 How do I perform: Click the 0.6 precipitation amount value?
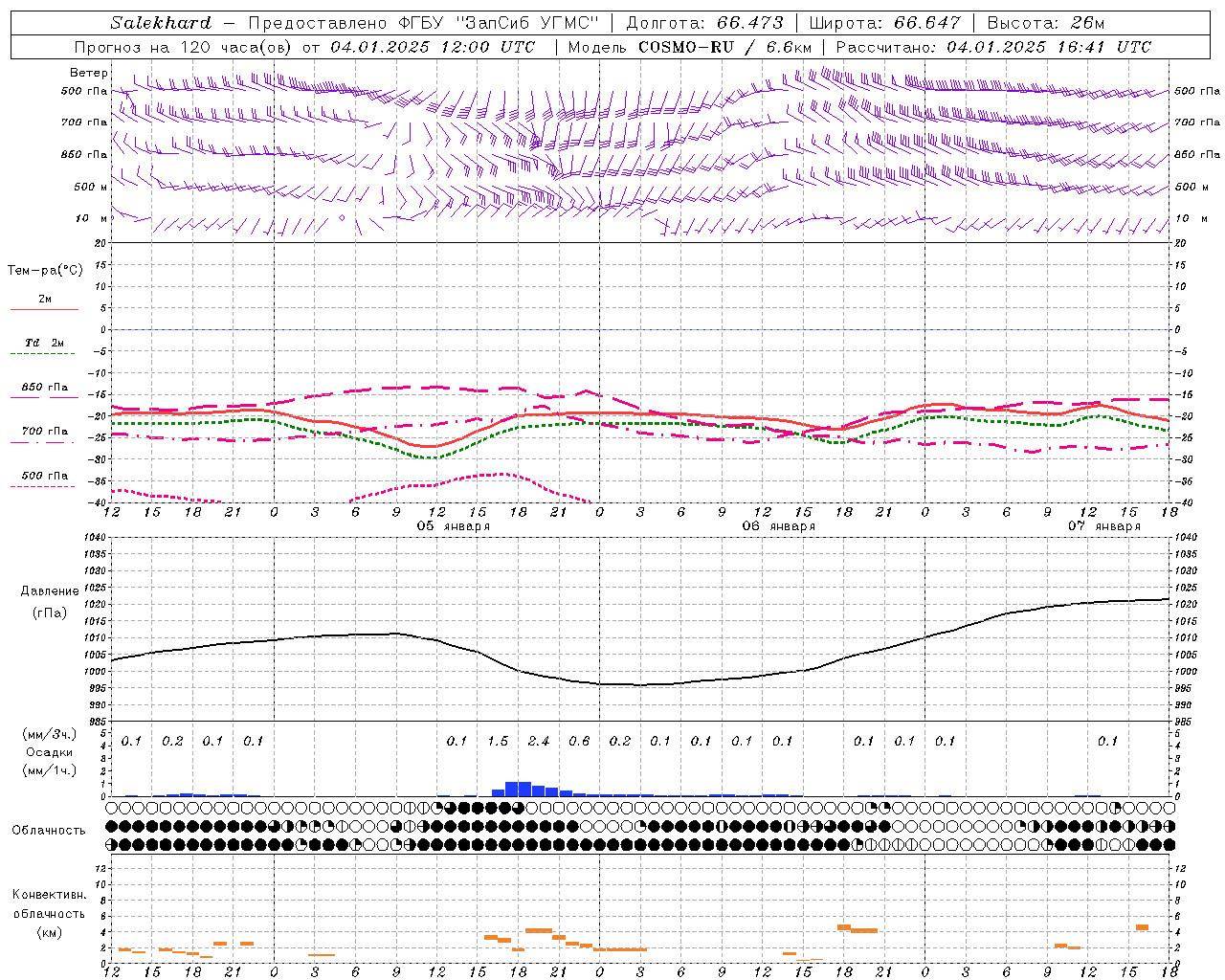click(x=579, y=741)
